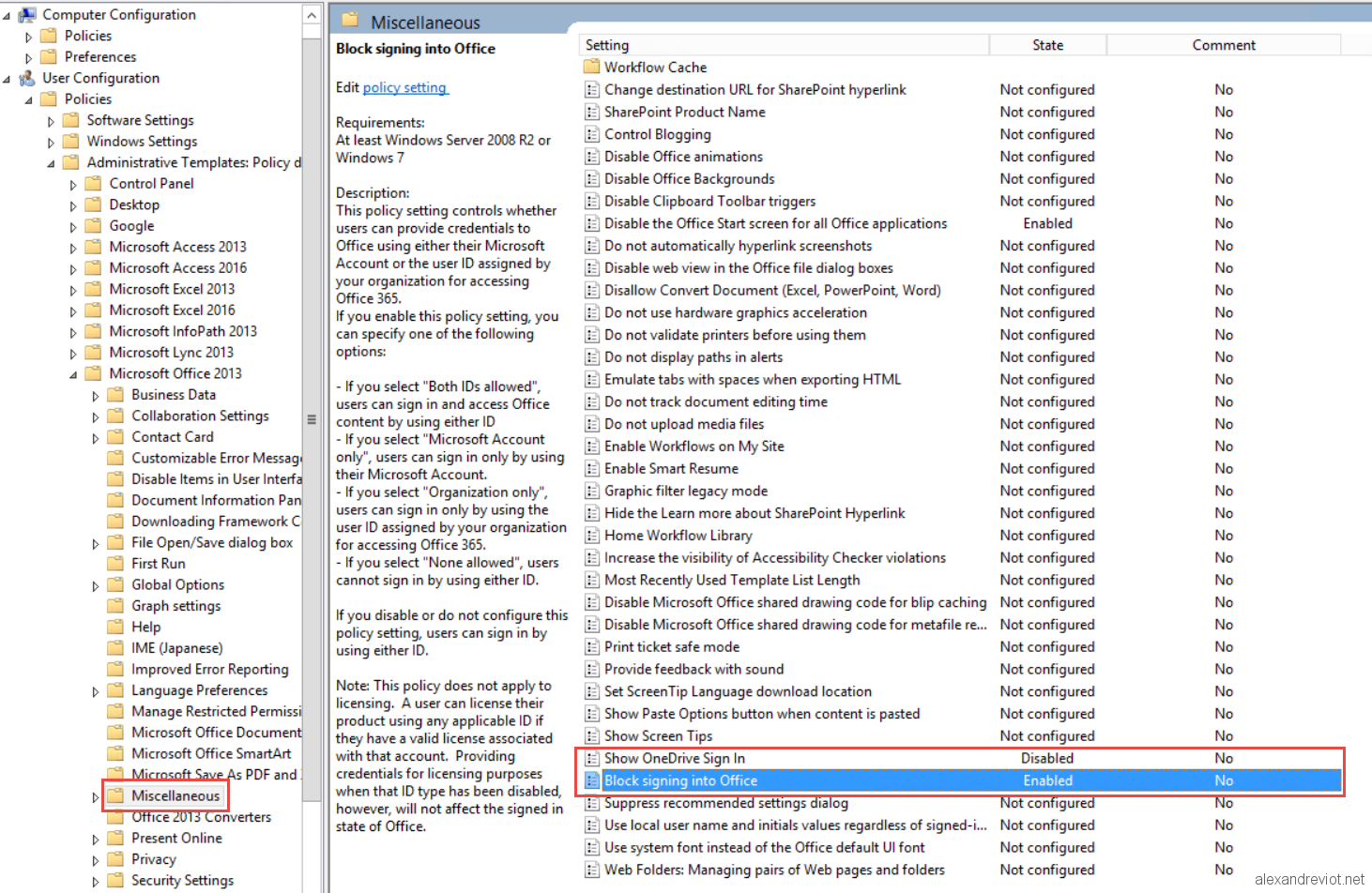The image size is (1372, 893).
Task: Collapse the Microsoft Office 2013 node
Action: coord(73,375)
